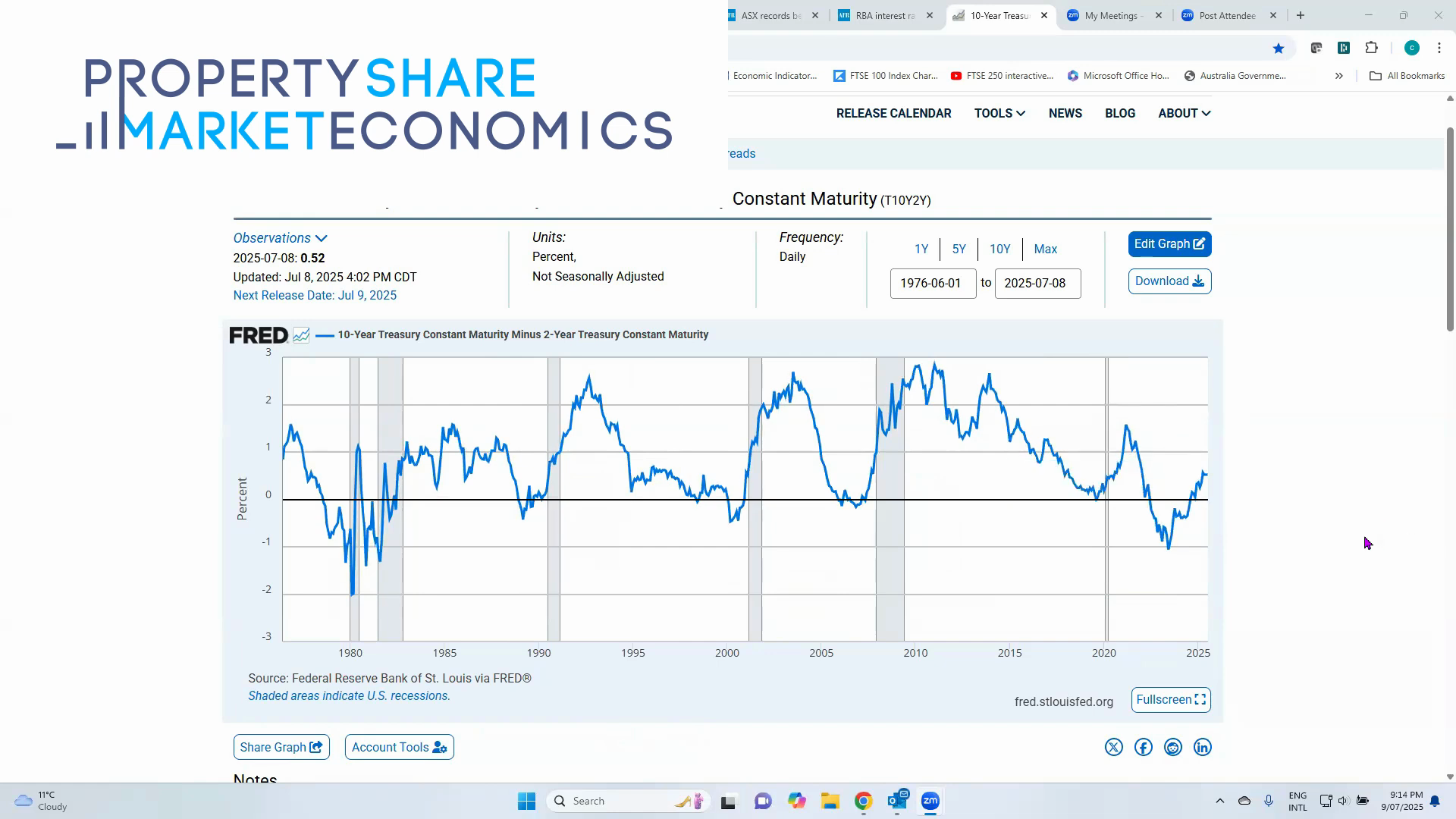1456x819 pixels.
Task: Share the graph via LinkedIn
Action: click(x=1202, y=747)
